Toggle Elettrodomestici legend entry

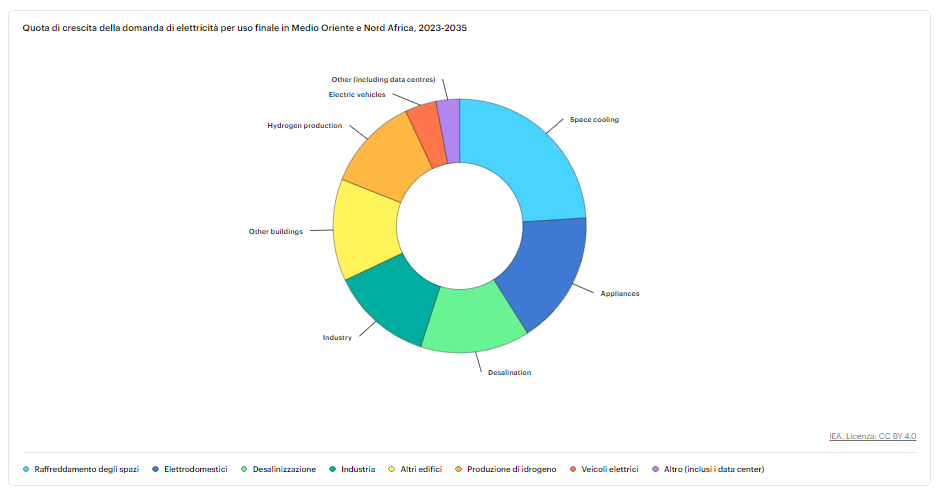pos(196,469)
